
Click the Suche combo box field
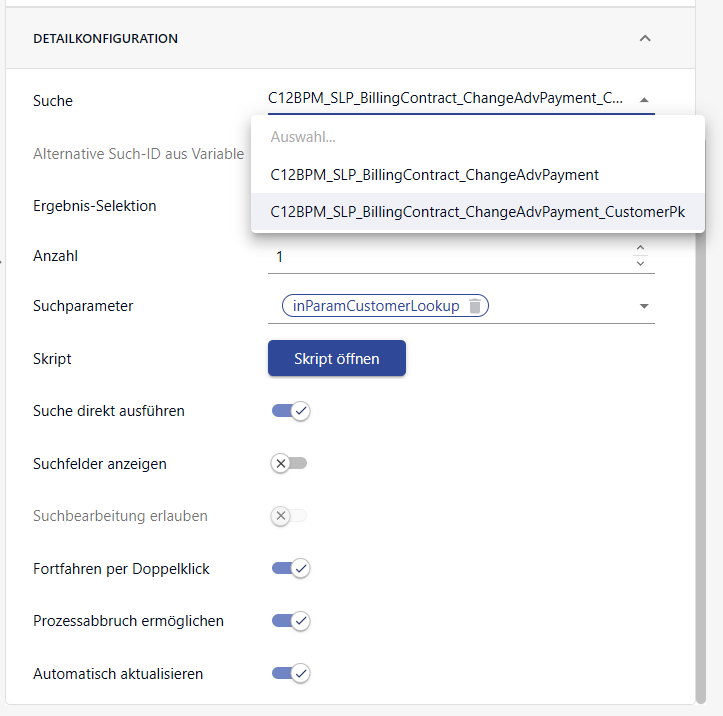[x=461, y=99]
